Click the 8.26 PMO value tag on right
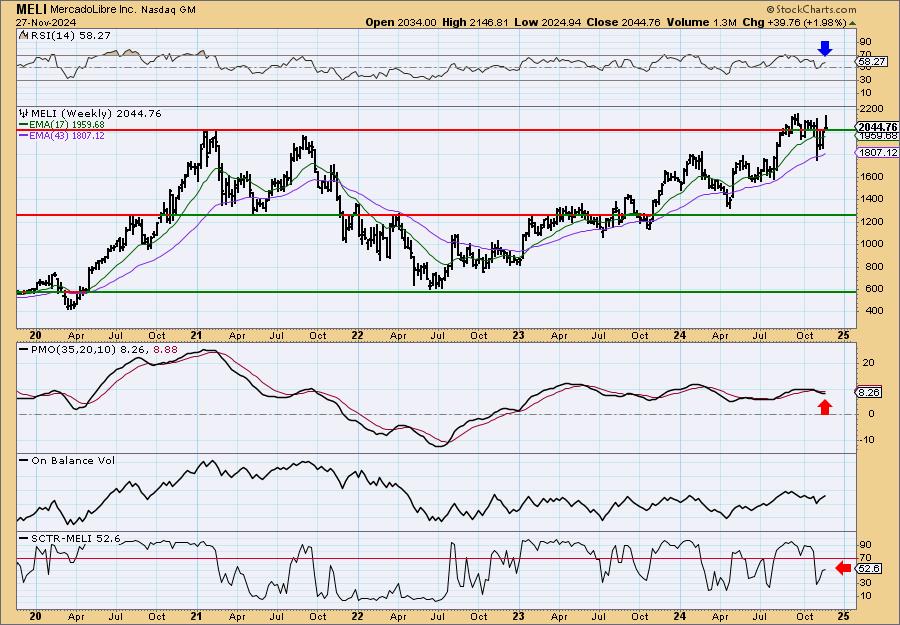 pos(870,393)
